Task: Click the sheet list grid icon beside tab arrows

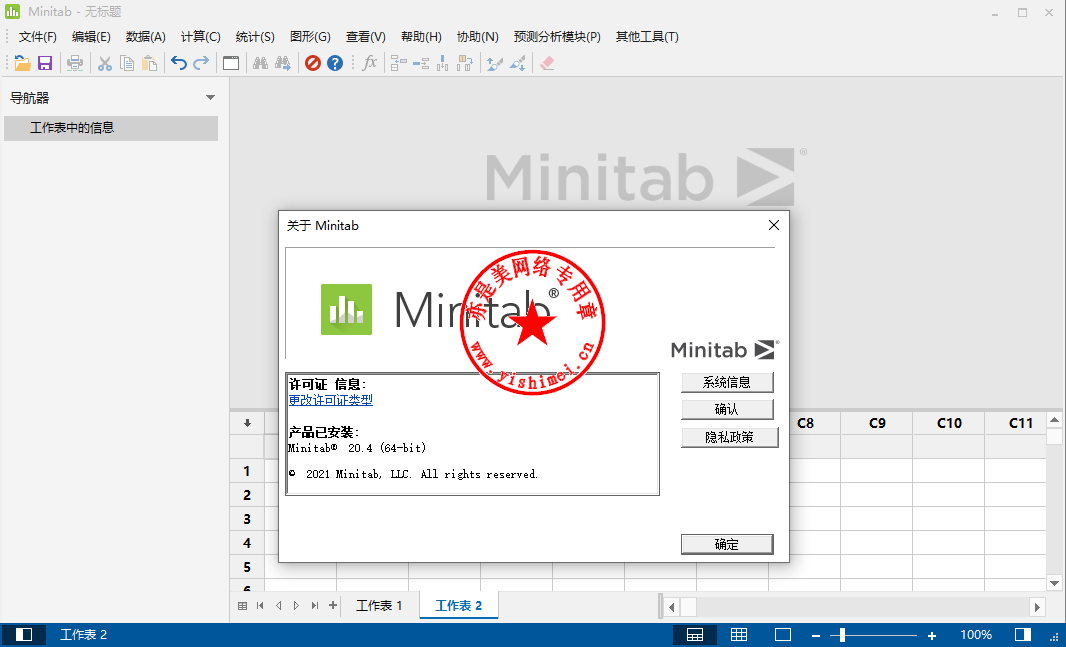Action: [x=243, y=606]
